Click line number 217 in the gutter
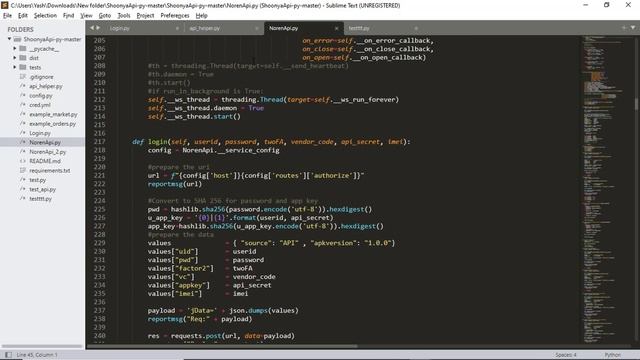 click(99, 142)
